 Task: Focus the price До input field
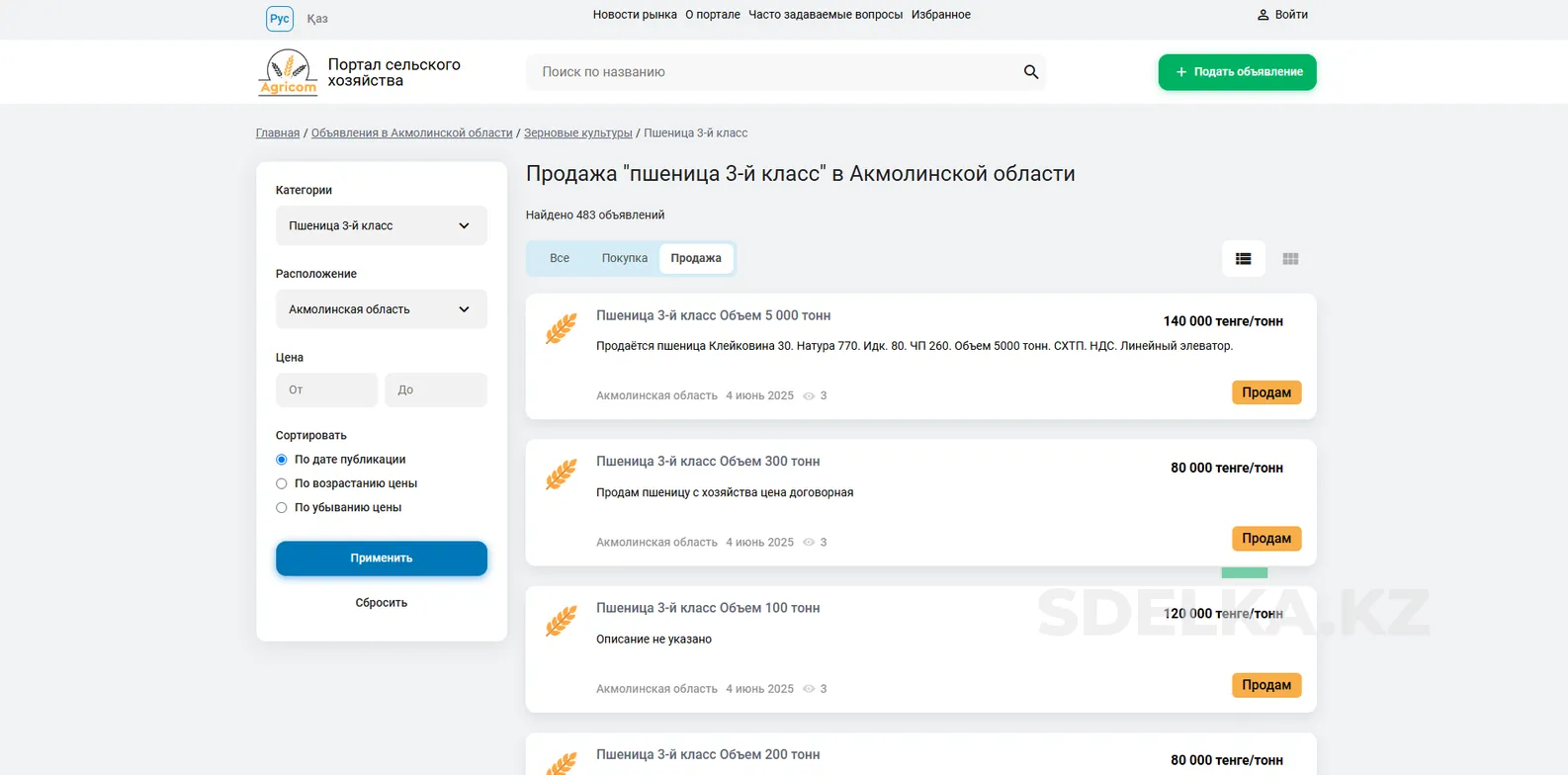coord(436,389)
